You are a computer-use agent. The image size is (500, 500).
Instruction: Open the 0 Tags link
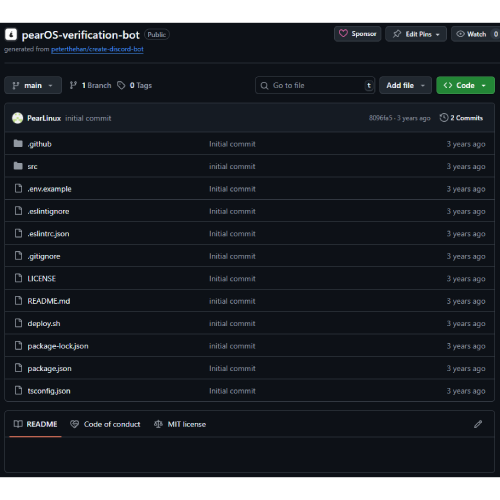(x=135, y=85)
